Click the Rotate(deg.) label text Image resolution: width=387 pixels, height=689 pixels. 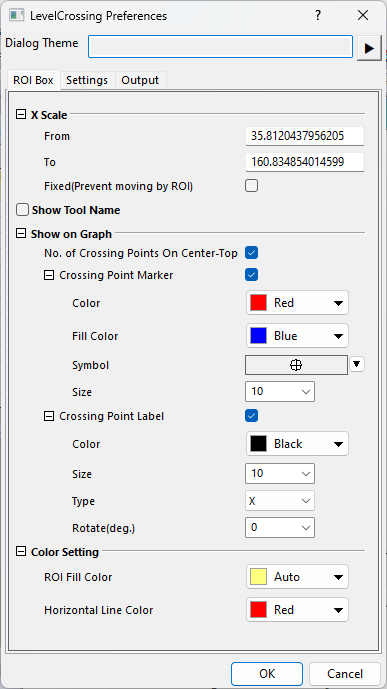[x=104, y=528]
